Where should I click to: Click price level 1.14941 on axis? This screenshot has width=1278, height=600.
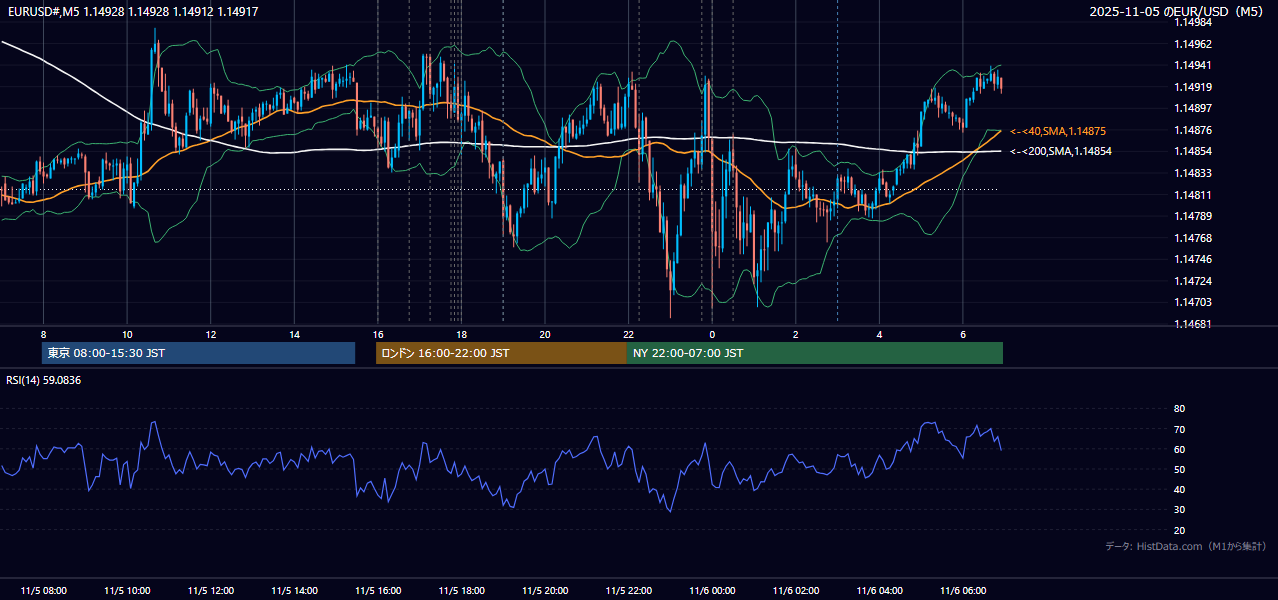[1193, 66]
